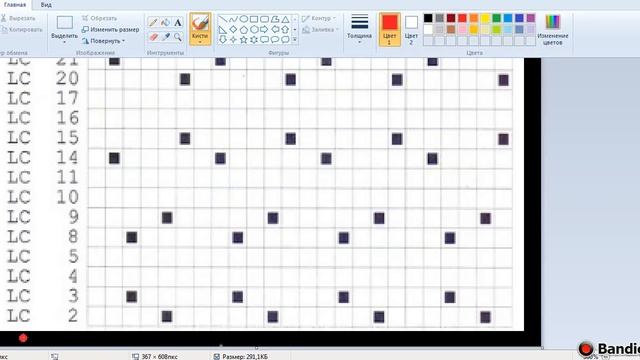Select the Eraser tool

[153, 37]
